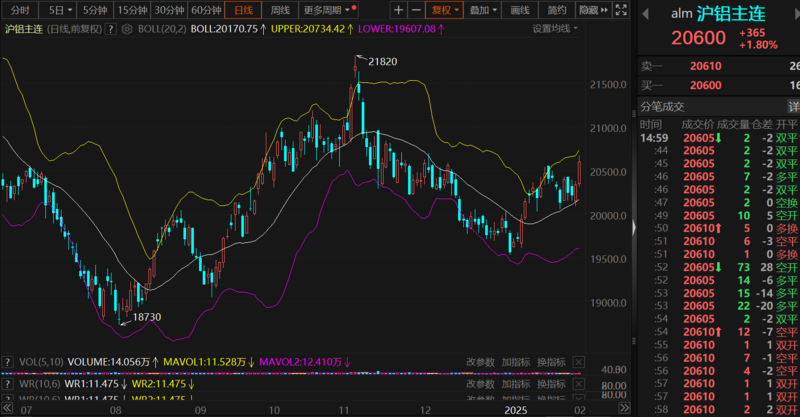Click 改参数 in the VOL panel
This screenshot has height=417, width=800.
[480, 361]
